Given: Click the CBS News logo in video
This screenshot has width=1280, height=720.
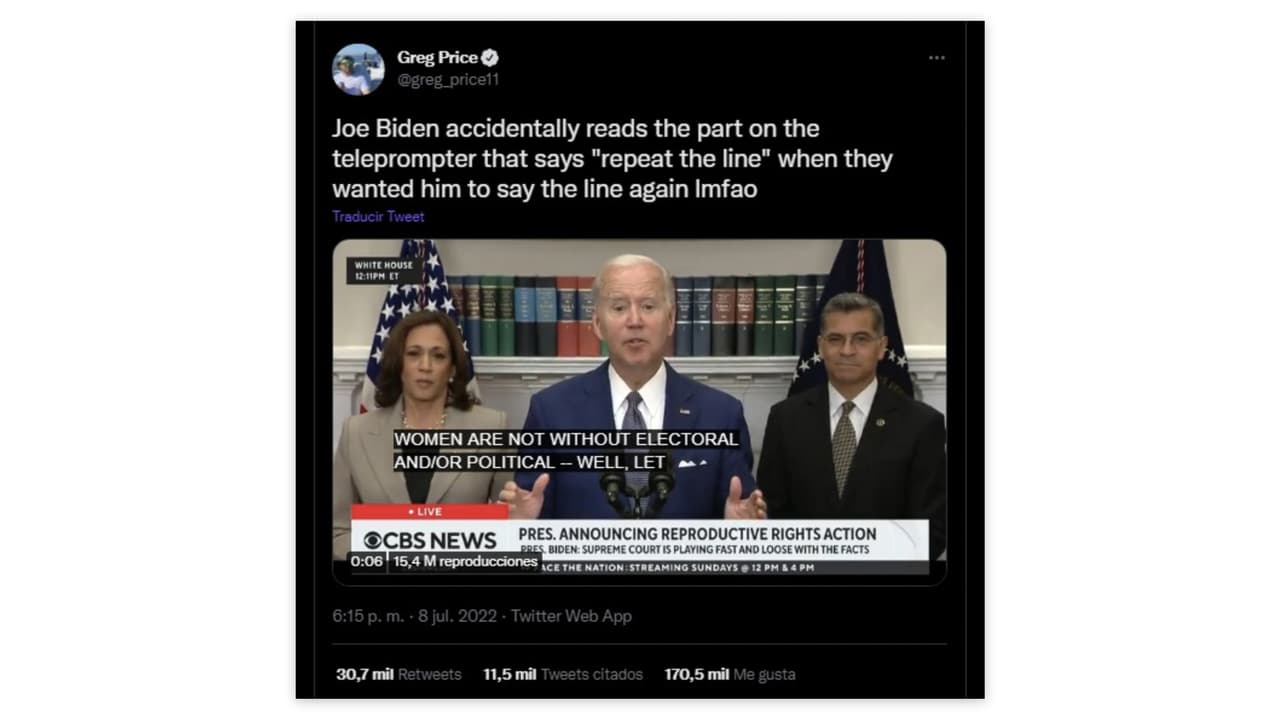Looking at the screenshot, I should (x=429, y=540).
